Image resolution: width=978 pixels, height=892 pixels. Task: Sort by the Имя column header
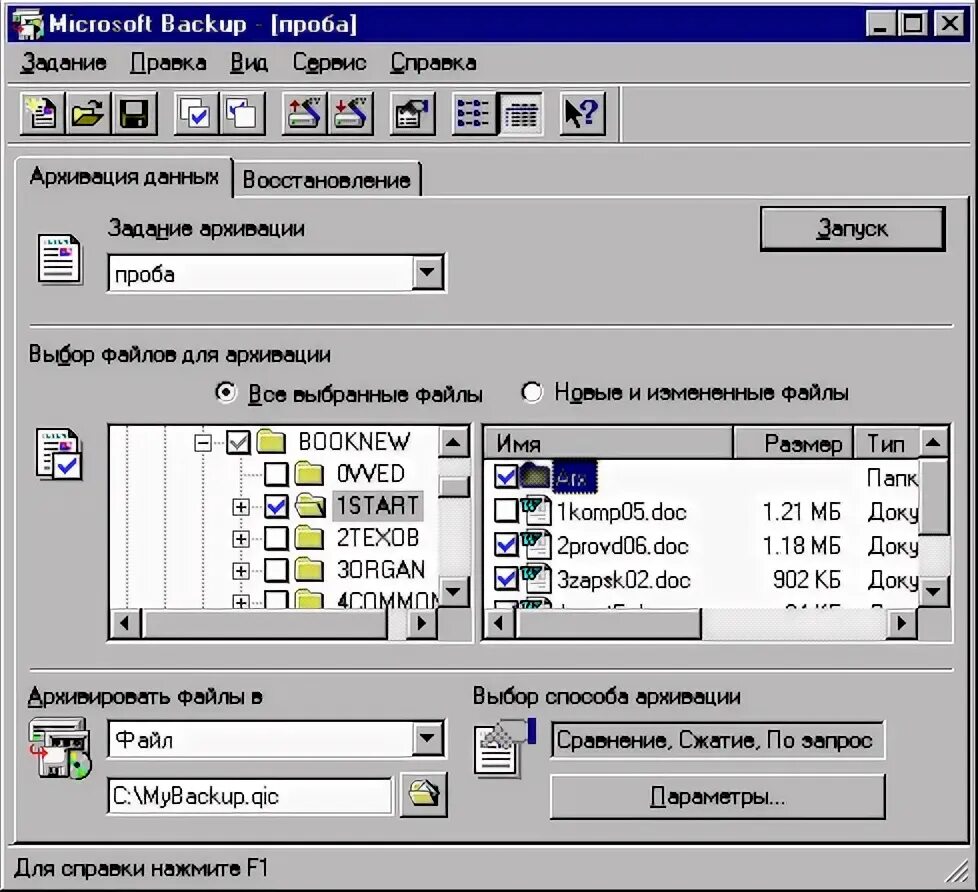[x=608, y=444]
